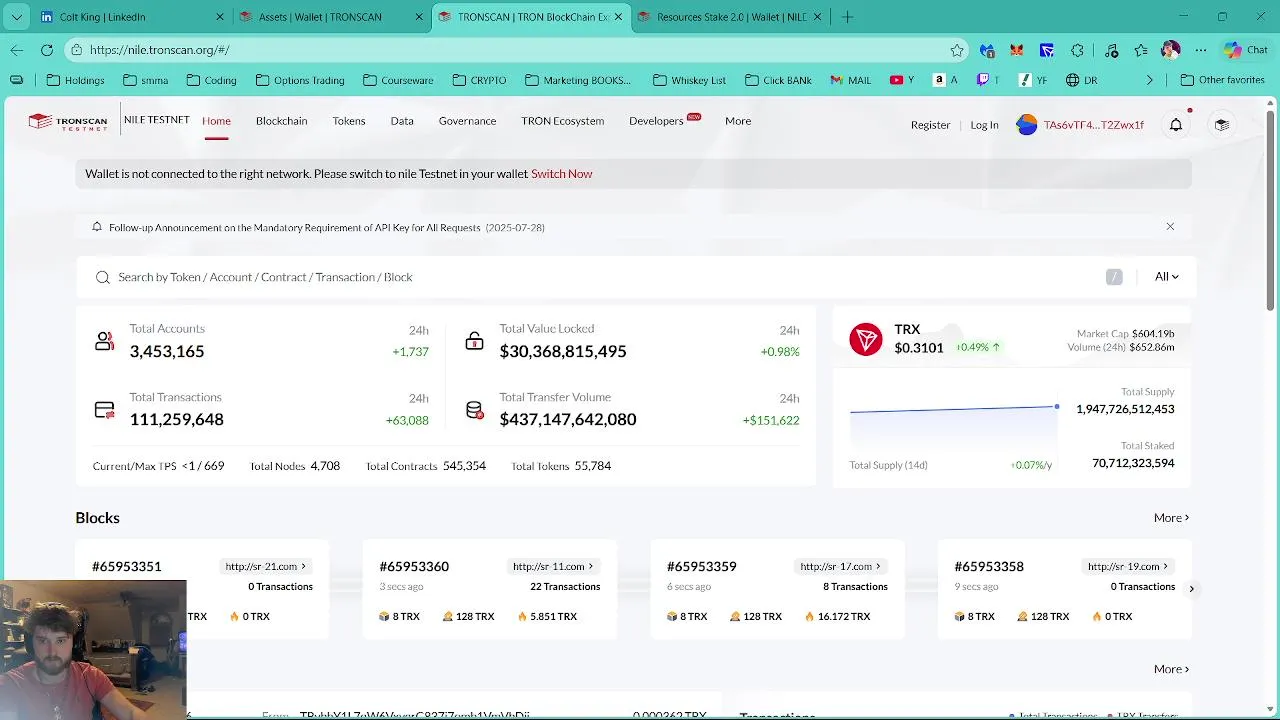Image resolution: width=1280 pixels, height=720 pixels.
Task: Click the Total Transfer Volume coins icon
Action: (474, 410)
